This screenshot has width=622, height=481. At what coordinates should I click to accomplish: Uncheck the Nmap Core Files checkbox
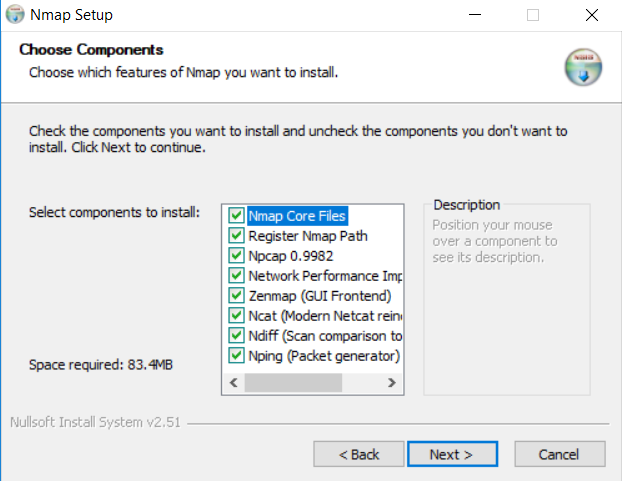click(236, 216)
